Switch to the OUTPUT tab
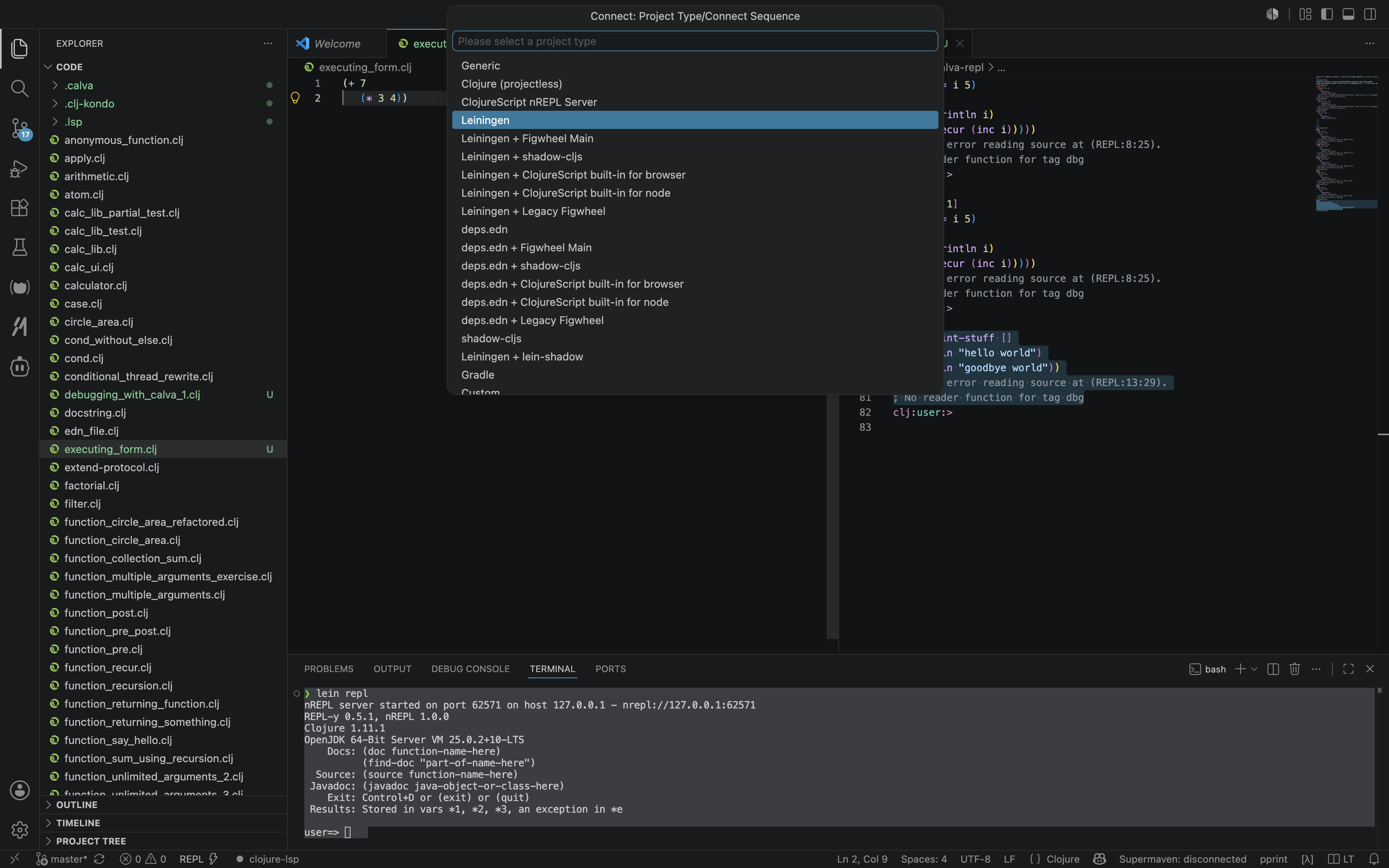 (392, 669)
